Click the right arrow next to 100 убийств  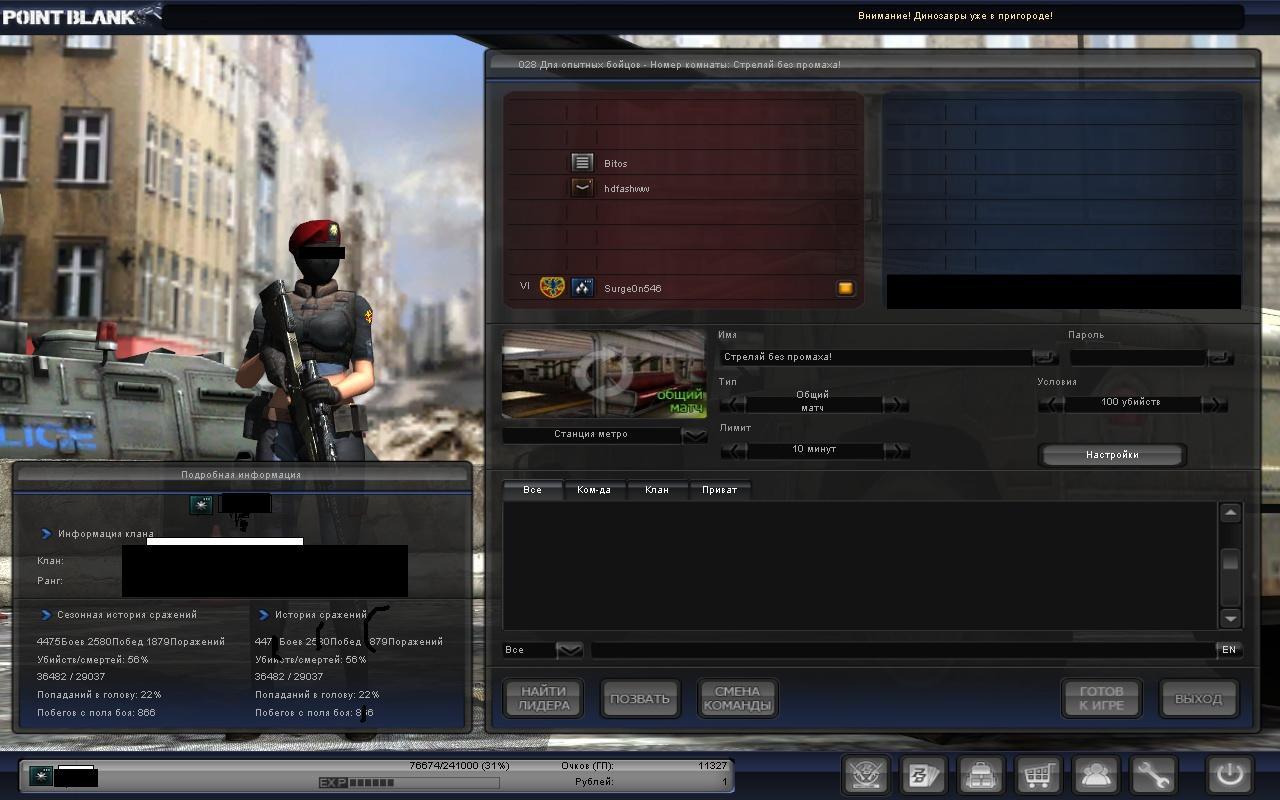pyautogui.click(x=1214, y=403)
